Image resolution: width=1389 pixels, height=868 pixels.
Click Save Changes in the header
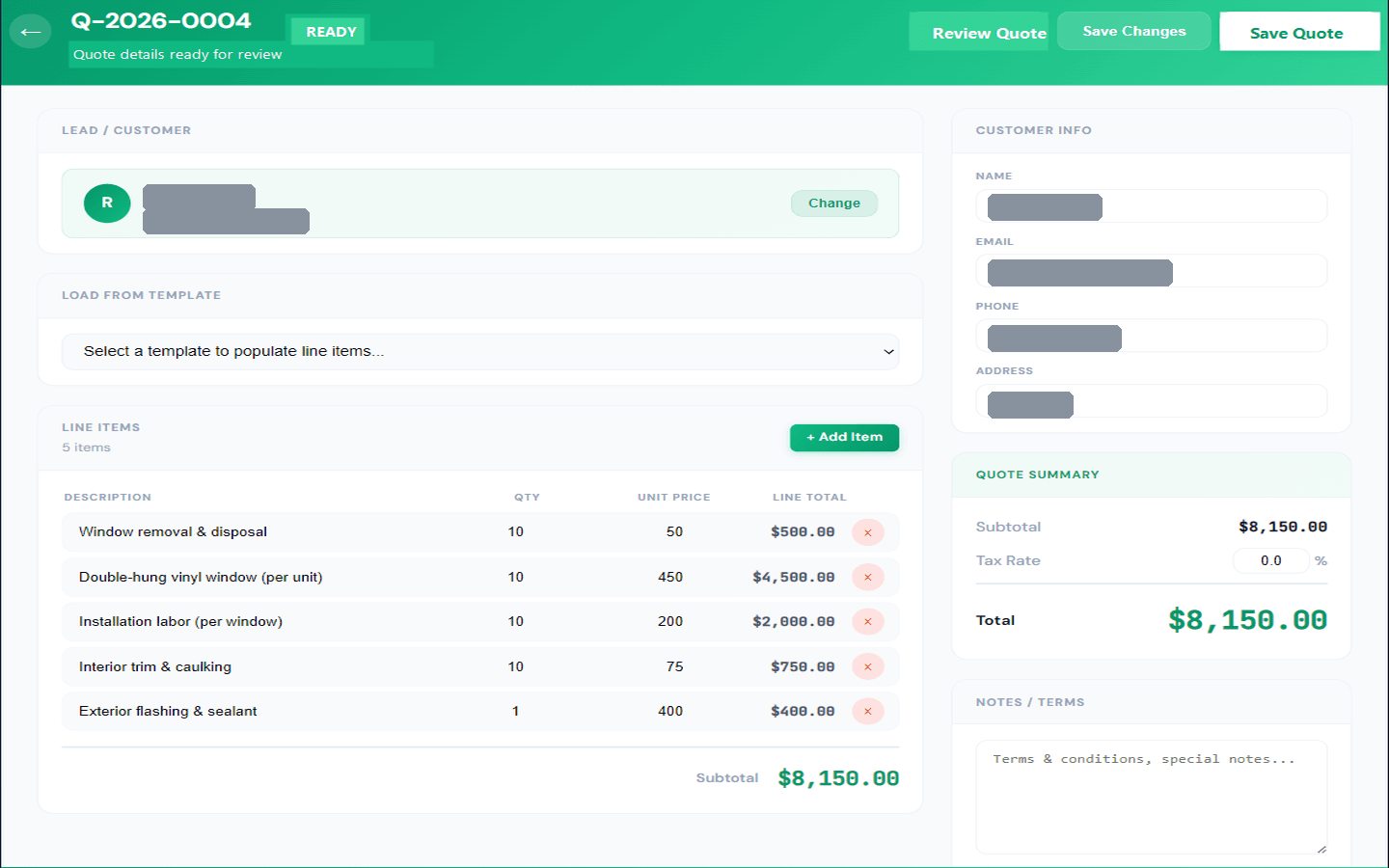pyautogui.click(x=1133, y=31)
